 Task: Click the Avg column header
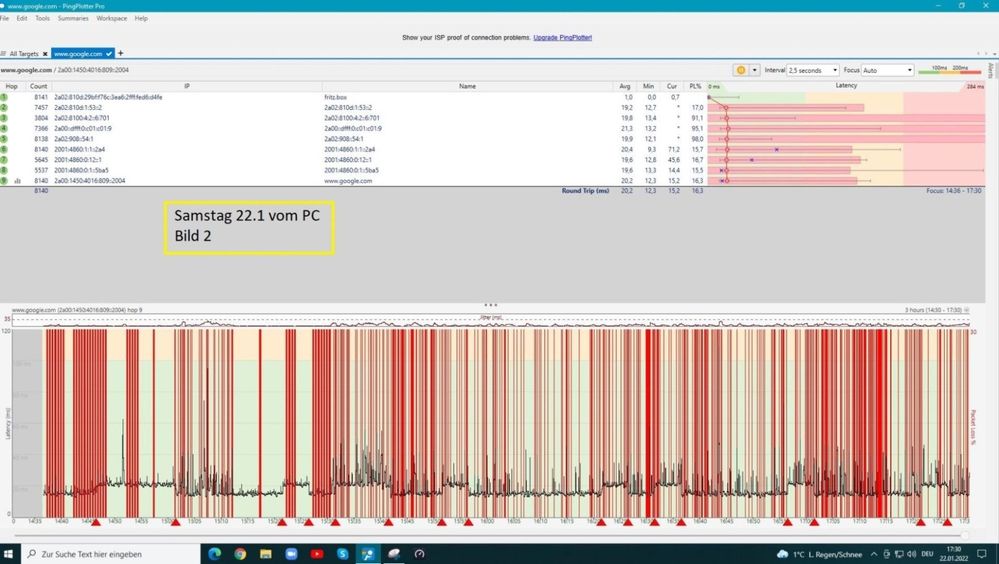tap(625, 86)
